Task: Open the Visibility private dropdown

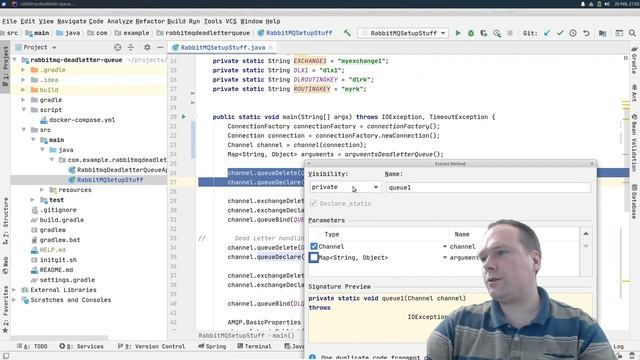Action: (x=345, y=187)
